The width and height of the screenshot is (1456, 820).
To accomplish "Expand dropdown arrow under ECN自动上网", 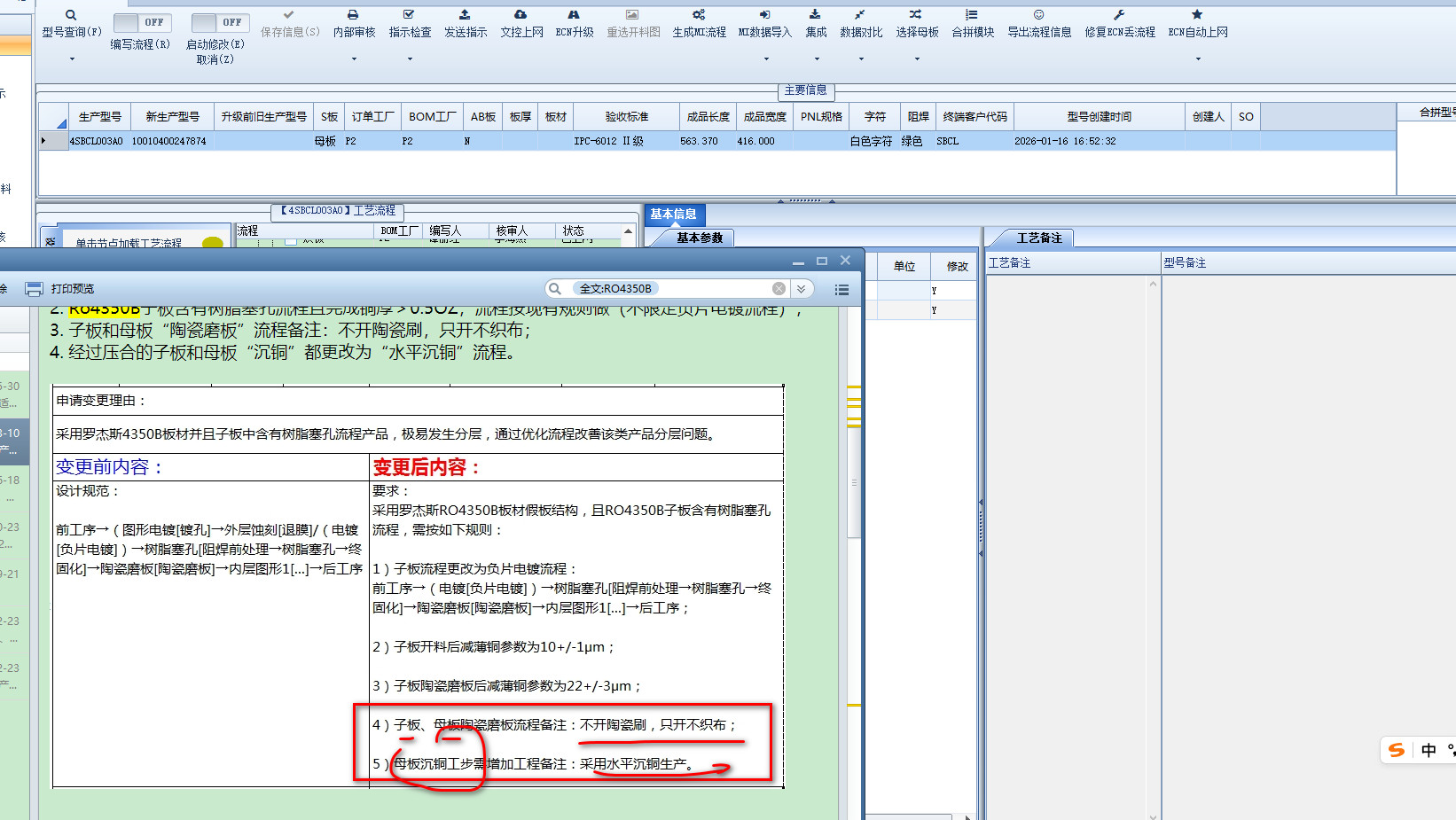I will [x=1198, y=59].
